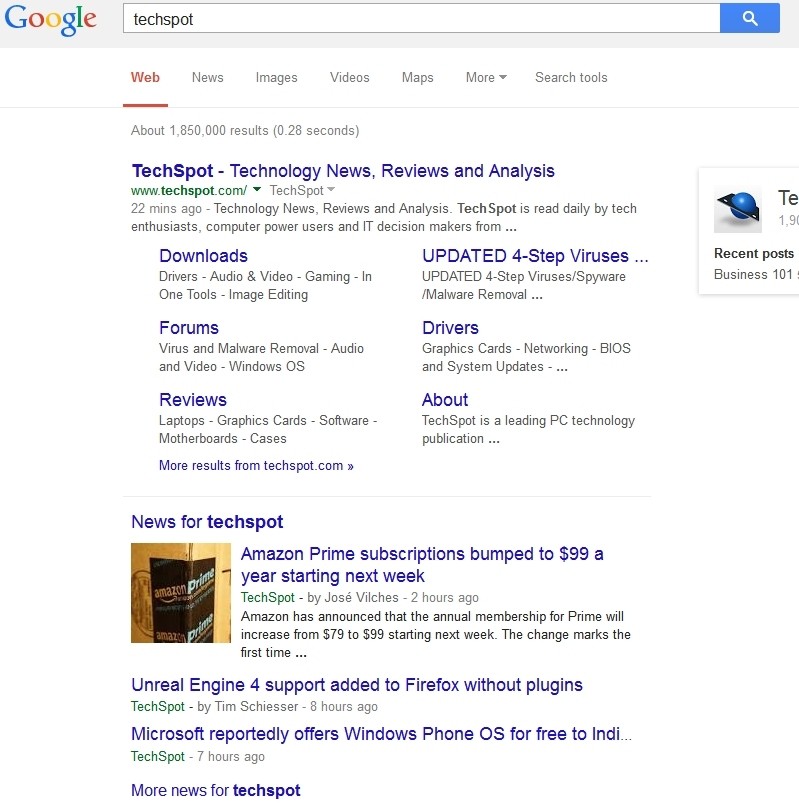The width and height of the screenshot is (799, 809).
Task: Expand green arrow next to techspot.com URL
Action: pos(257,190)
